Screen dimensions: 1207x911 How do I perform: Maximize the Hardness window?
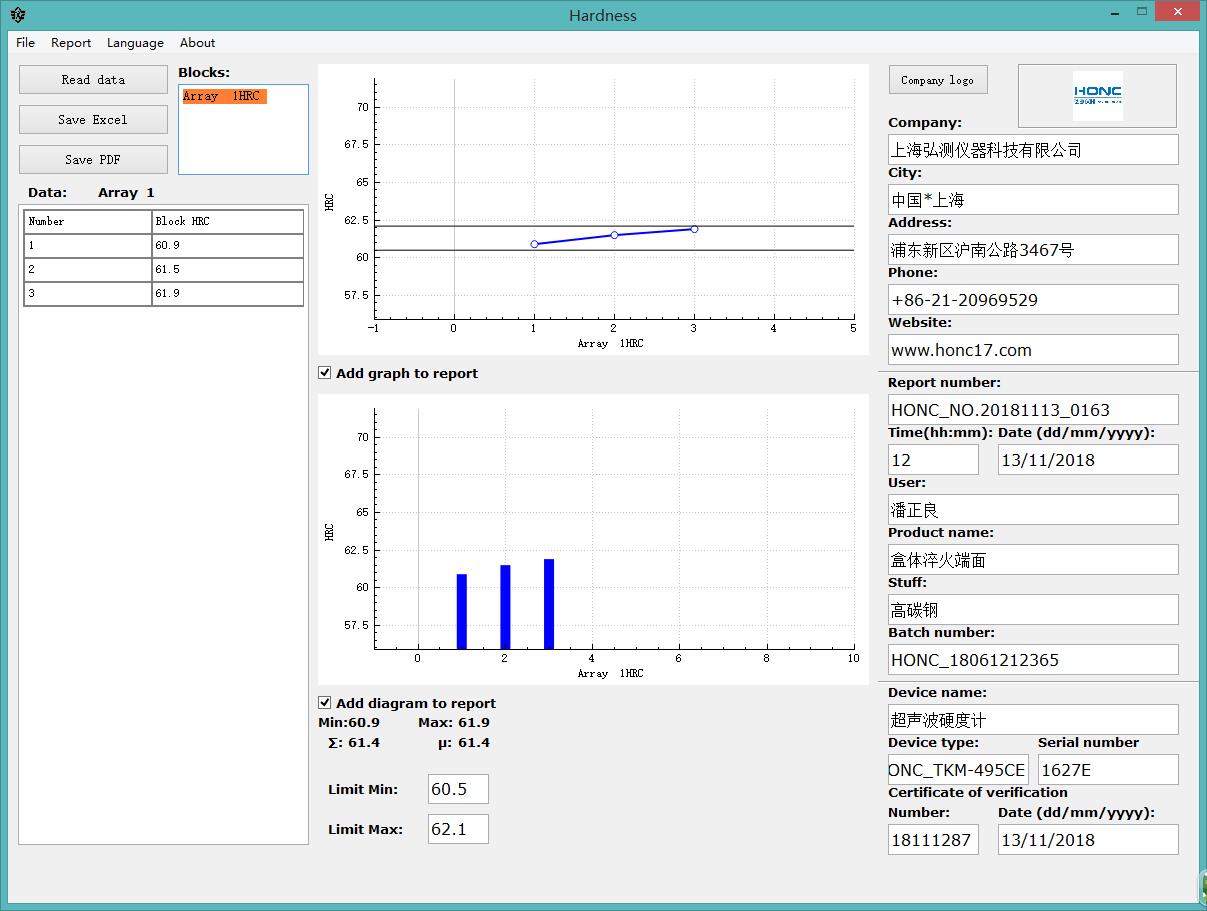1142,13
